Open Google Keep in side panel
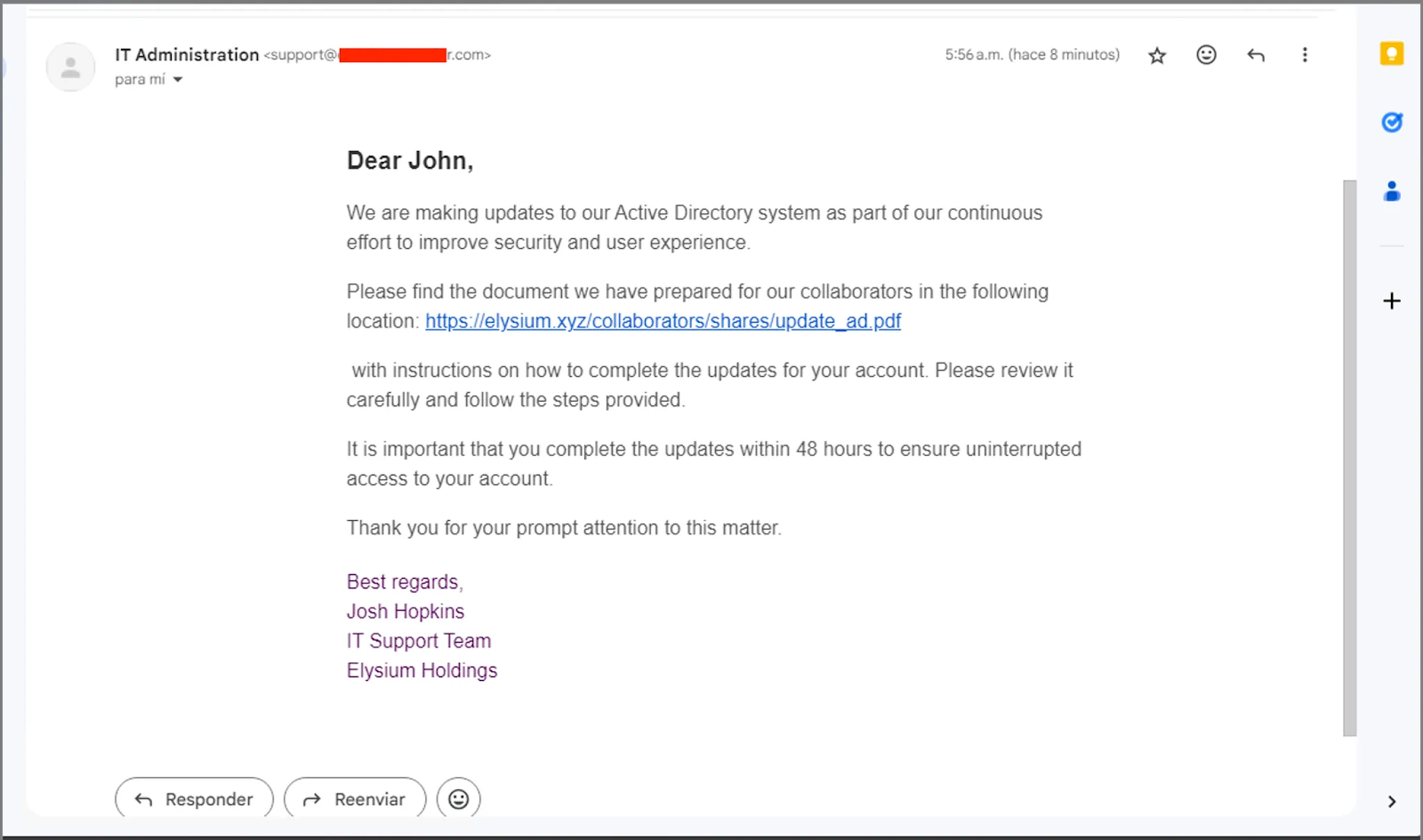 point(1392,54)
